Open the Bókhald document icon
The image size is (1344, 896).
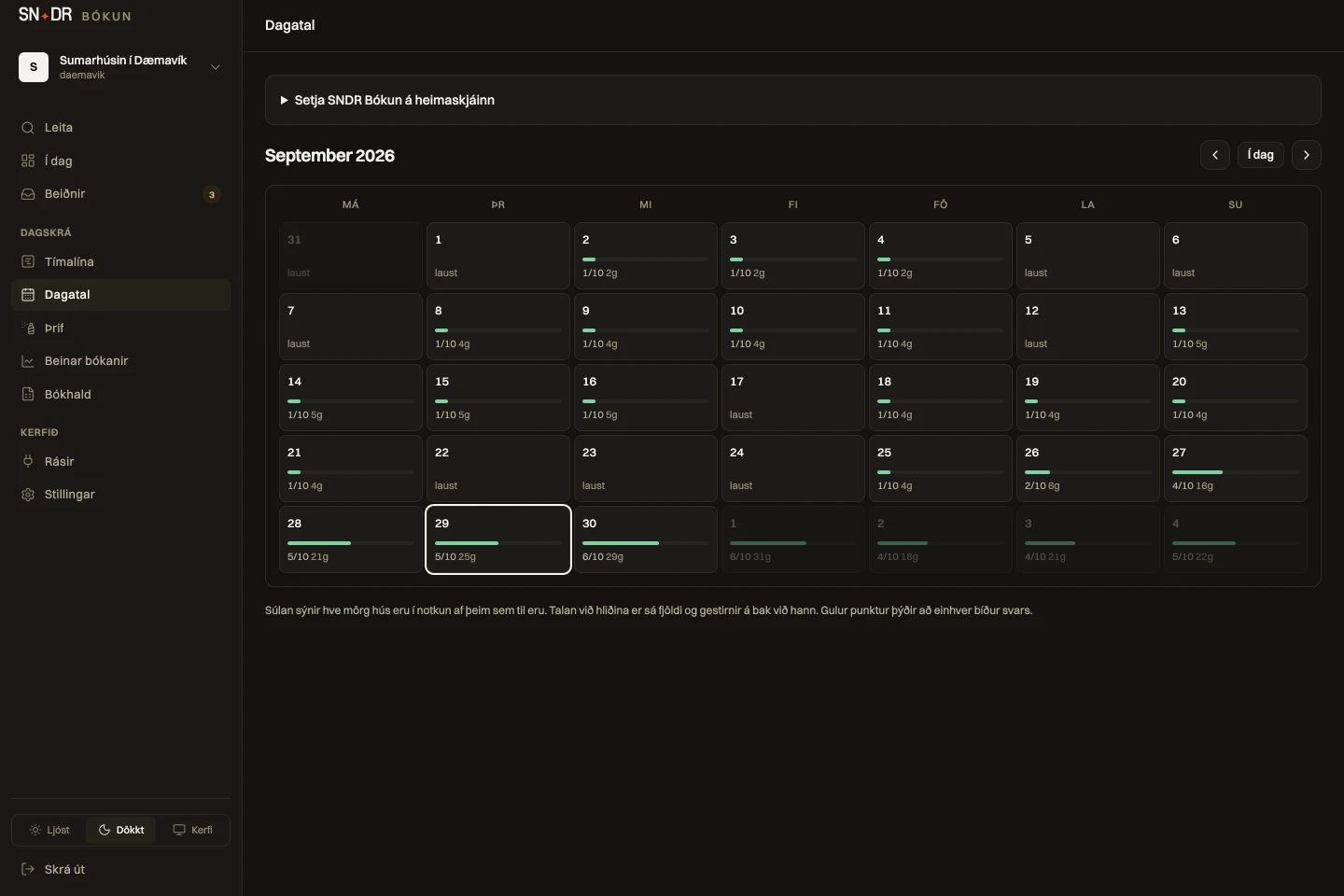28,394
